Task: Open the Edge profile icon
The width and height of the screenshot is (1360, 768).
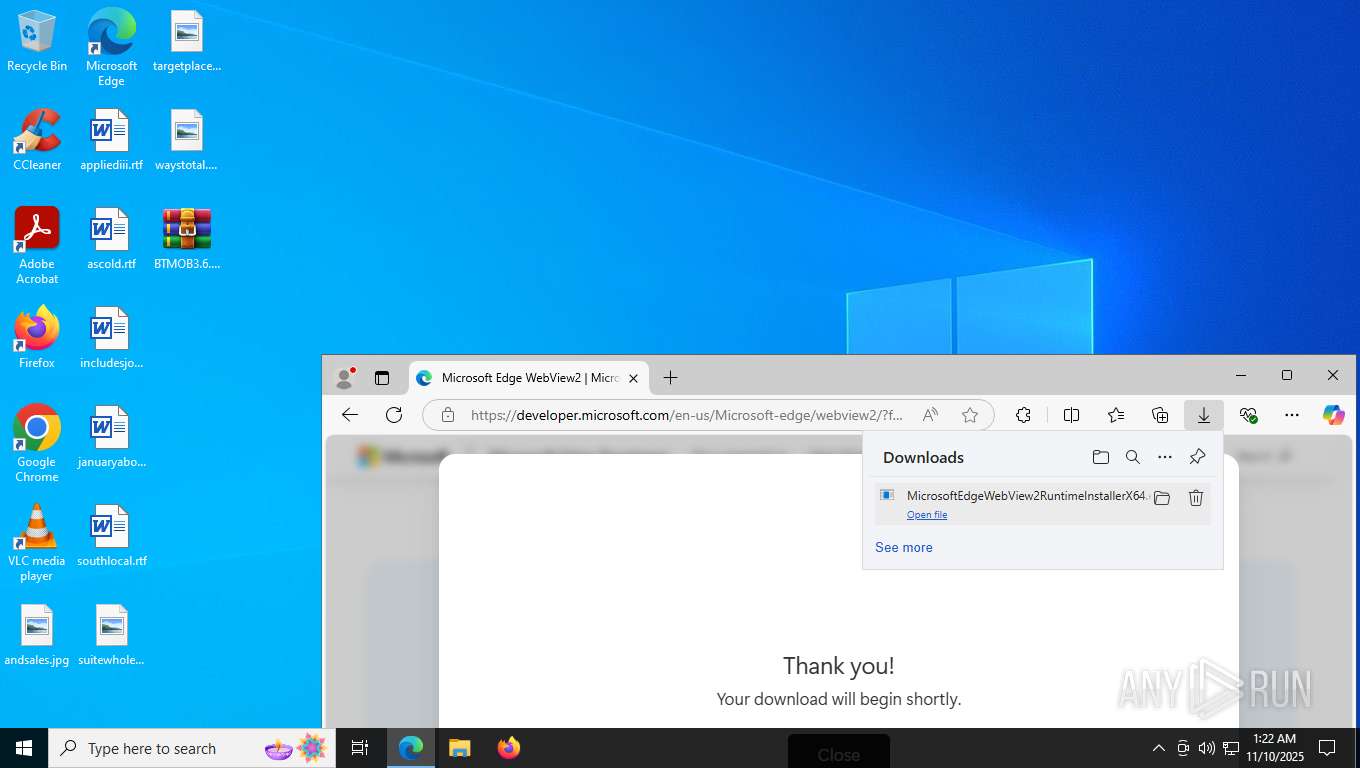Action: point(345,377)
